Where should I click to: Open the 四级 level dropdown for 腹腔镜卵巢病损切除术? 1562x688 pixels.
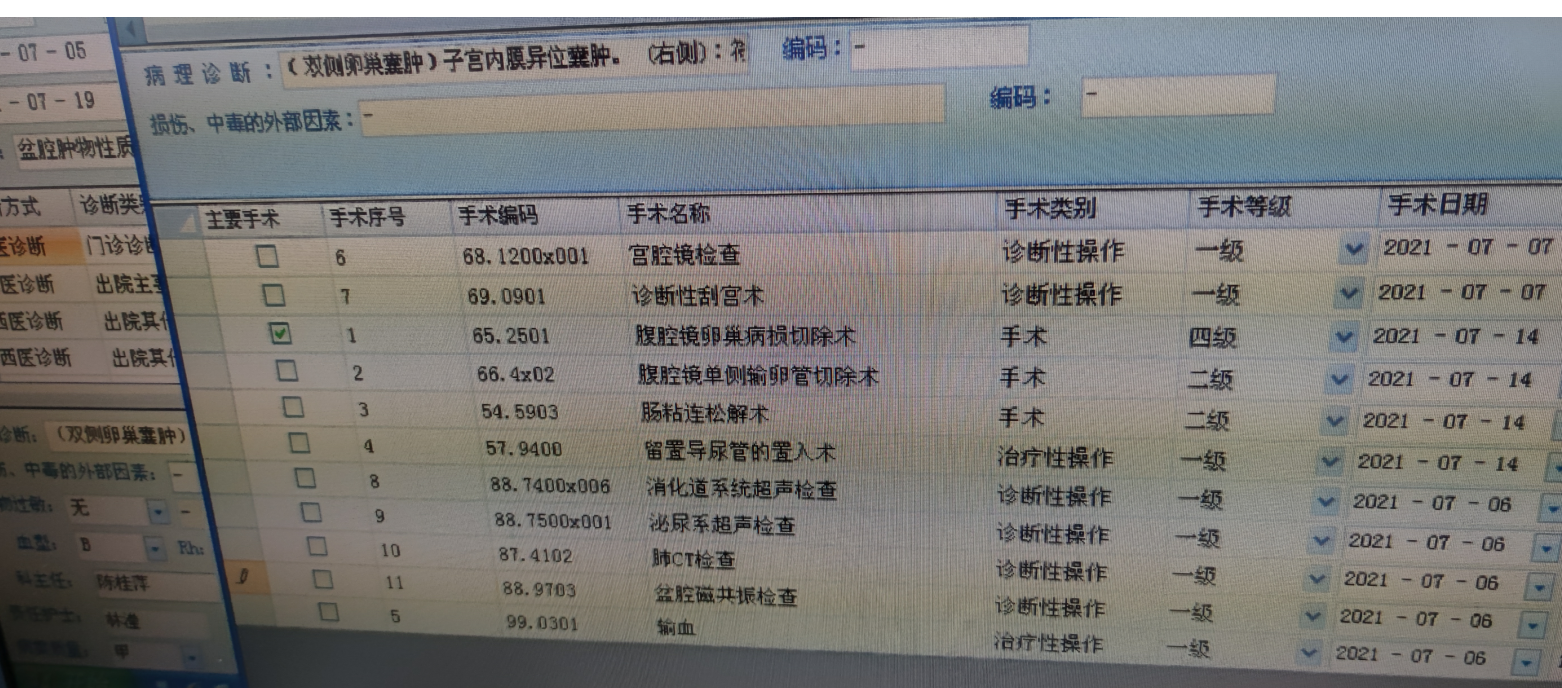click(x=1344, y=337)
